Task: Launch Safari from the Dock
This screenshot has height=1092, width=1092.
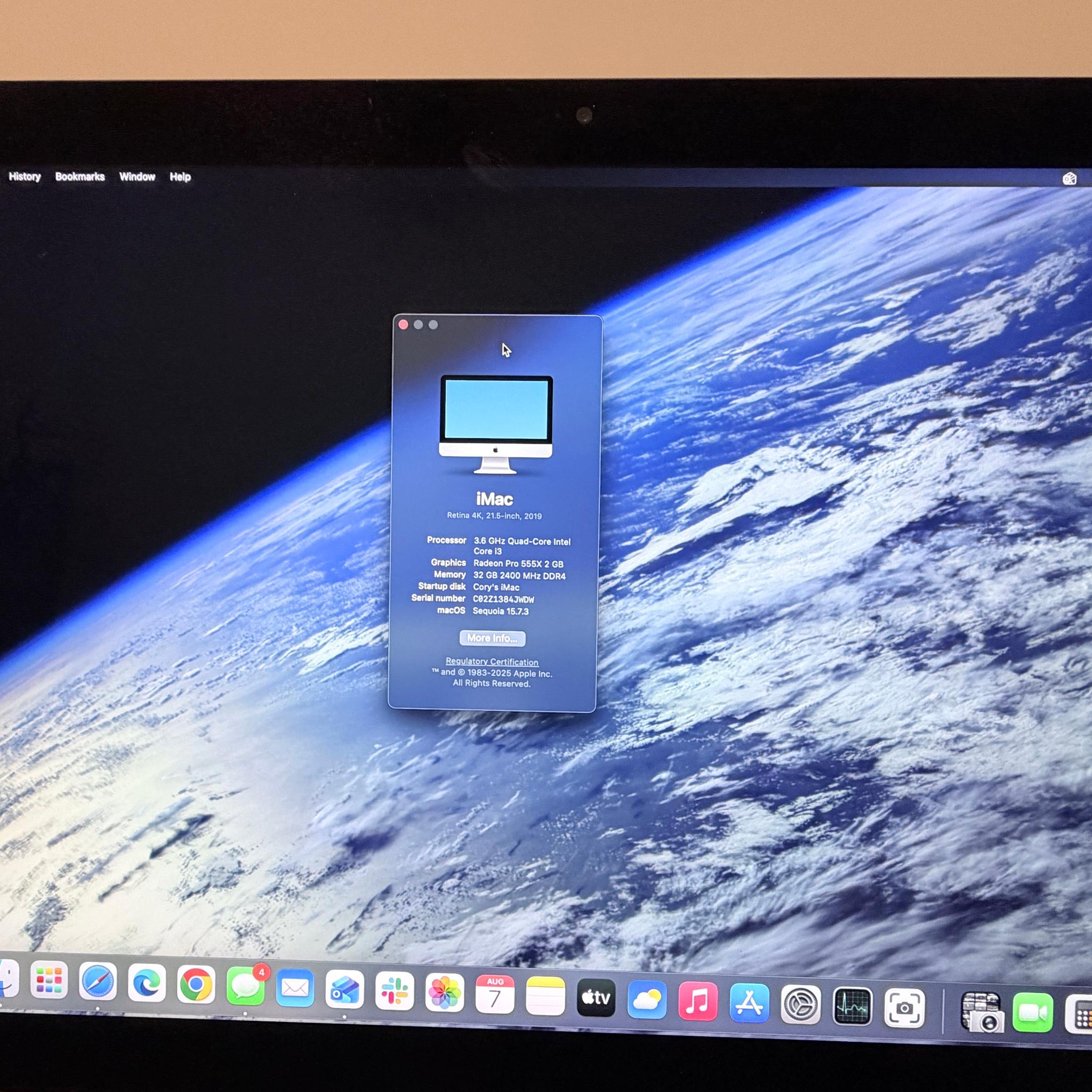Action: [x=98, y=982]
